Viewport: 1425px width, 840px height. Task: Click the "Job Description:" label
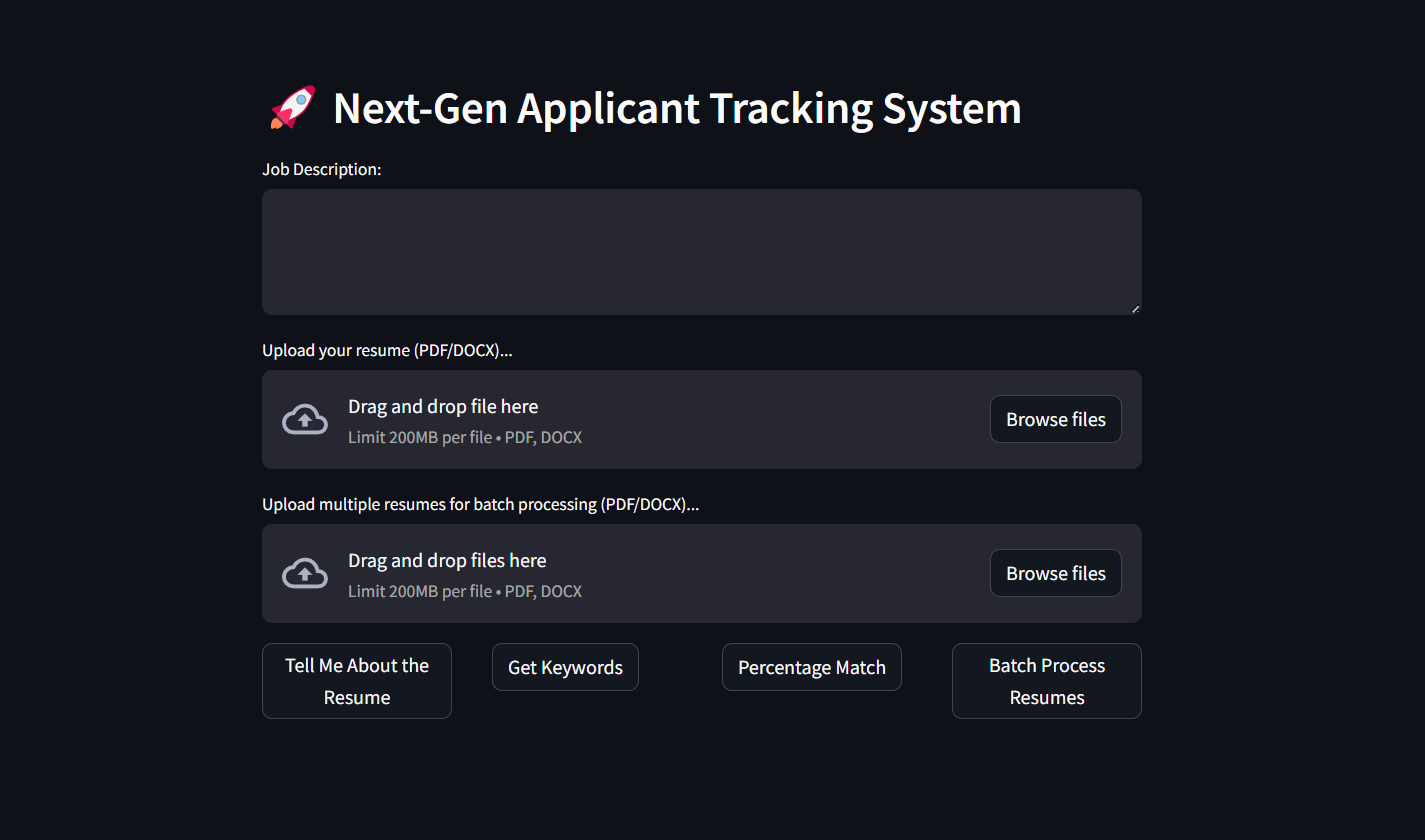coord(322,169)
